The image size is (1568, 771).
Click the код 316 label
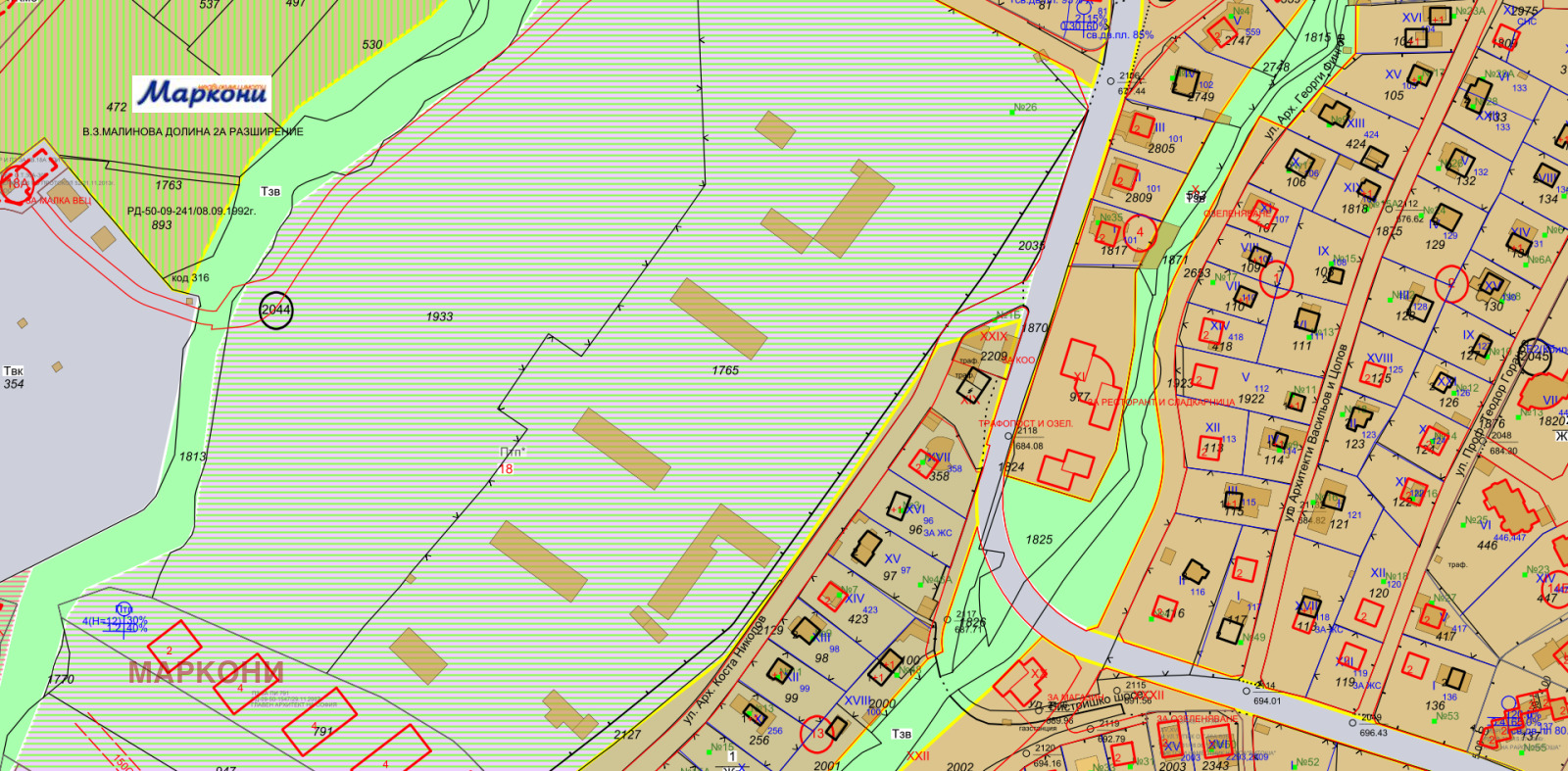190,278
